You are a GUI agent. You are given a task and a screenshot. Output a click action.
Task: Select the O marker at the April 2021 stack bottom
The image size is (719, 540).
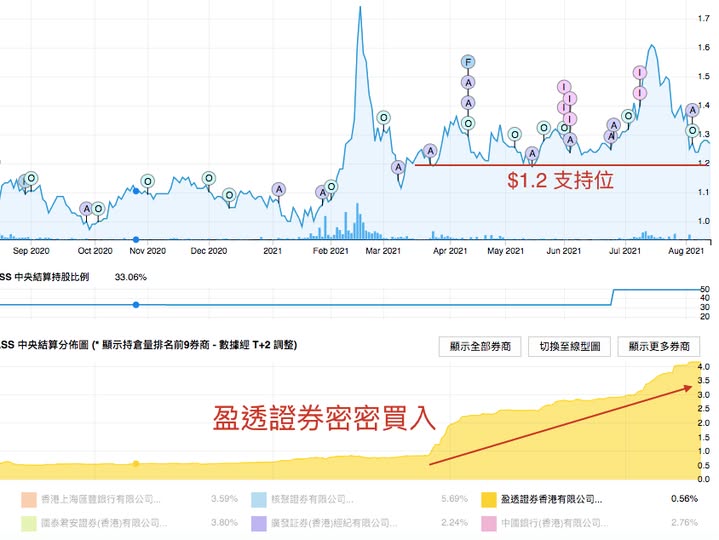pyautogui.click(x=468, y=123)
